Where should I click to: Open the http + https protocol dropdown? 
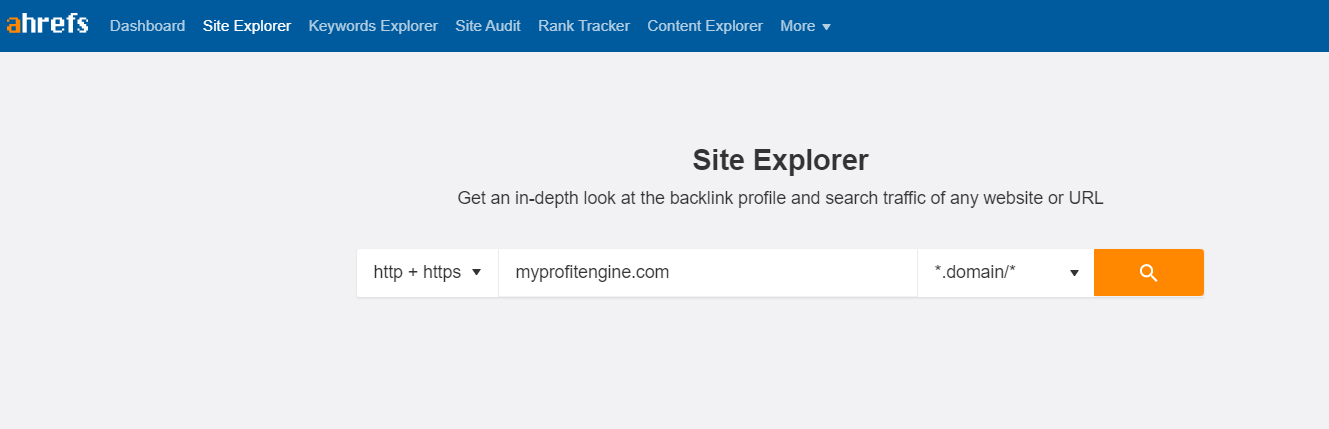click(427, 273)
